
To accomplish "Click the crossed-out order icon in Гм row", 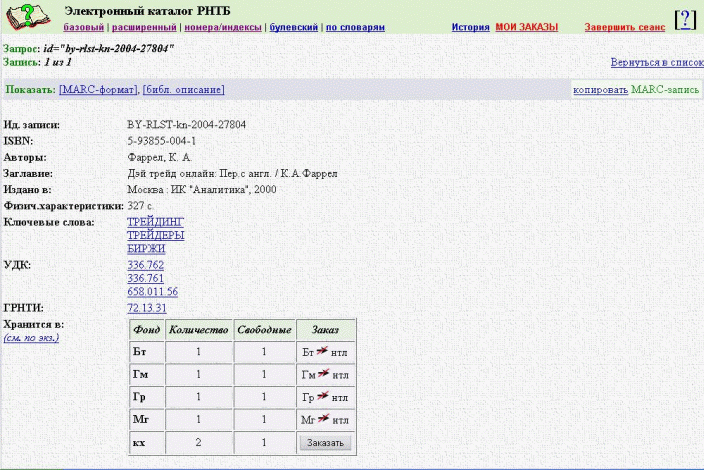I will pos(323,374).
